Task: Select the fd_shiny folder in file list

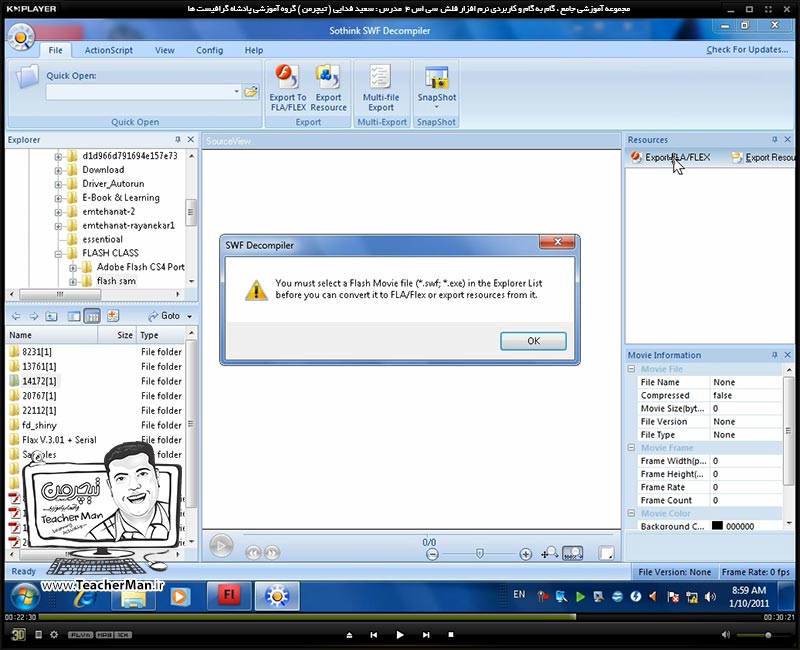Action: (39, 425)
